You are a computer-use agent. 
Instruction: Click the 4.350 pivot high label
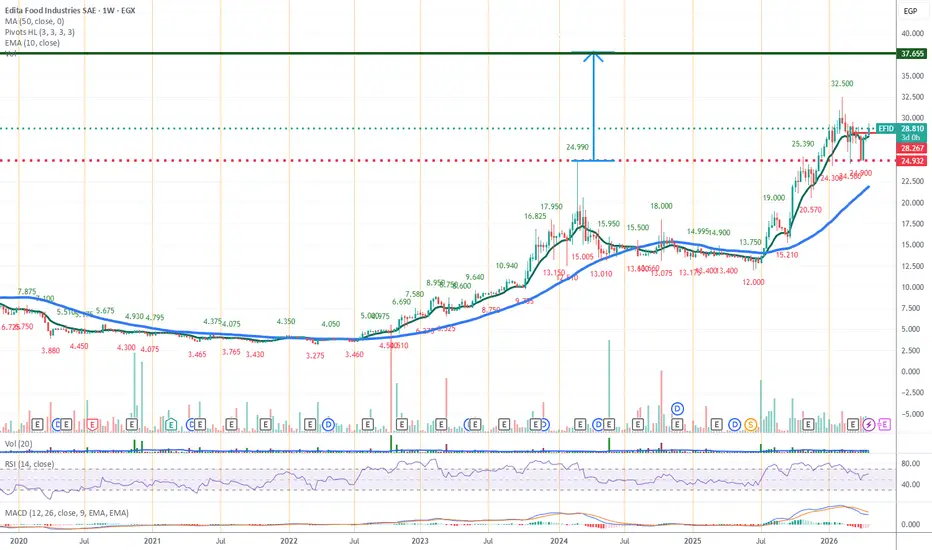click(x=286, y=321)
